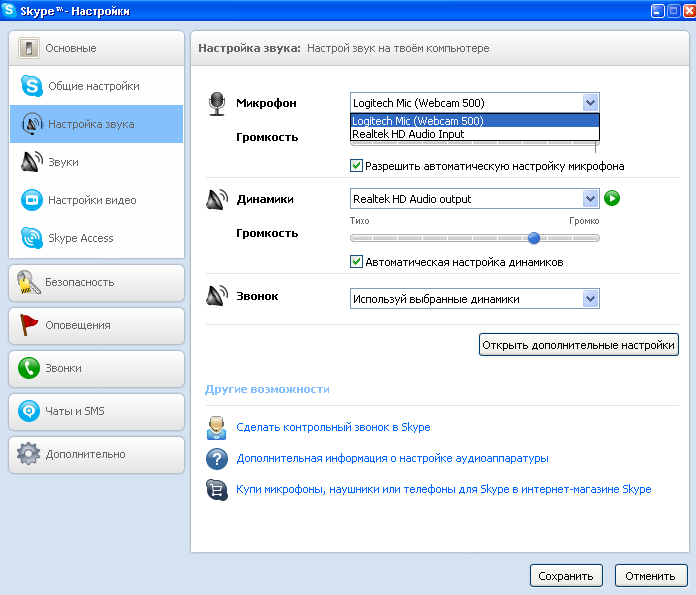
Task: Switch to the Чаты и SMS section
Action: 96,411
